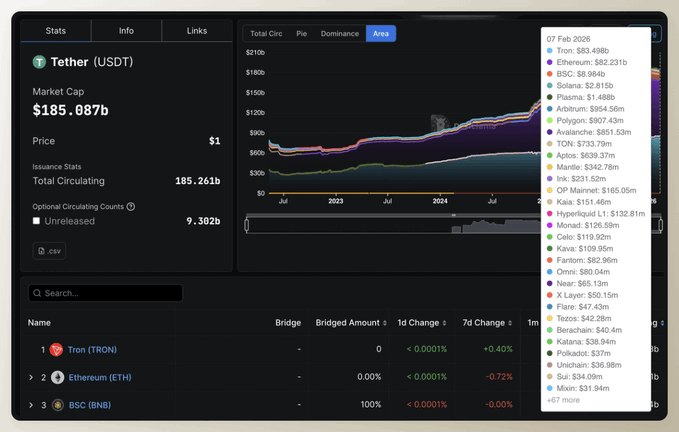The image size is (679, 432).
Task: Expand the Ethereum (ETH) row
Action: [31, 377]
